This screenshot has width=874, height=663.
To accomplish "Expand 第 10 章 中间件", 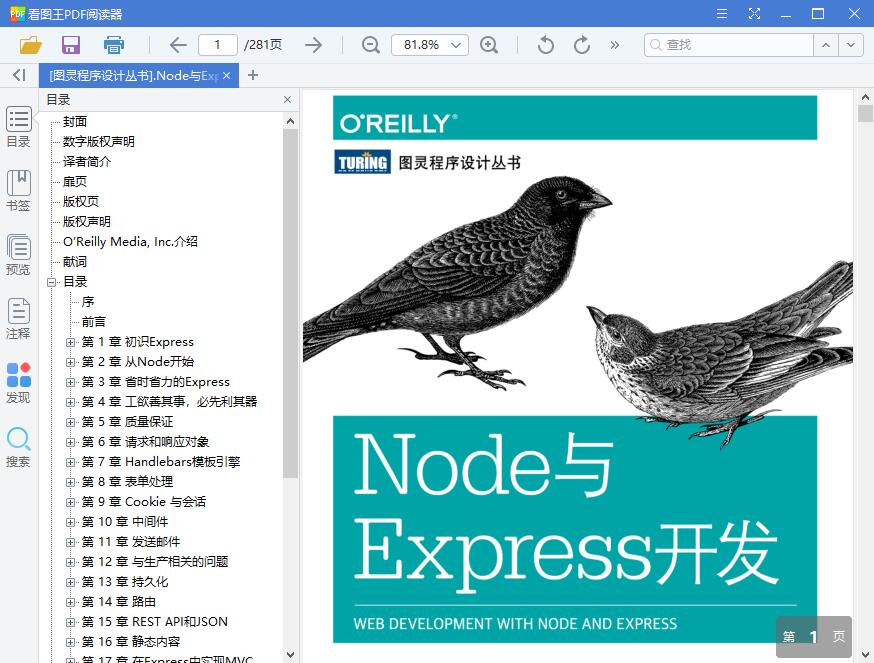I will click(x=70, y=522).
